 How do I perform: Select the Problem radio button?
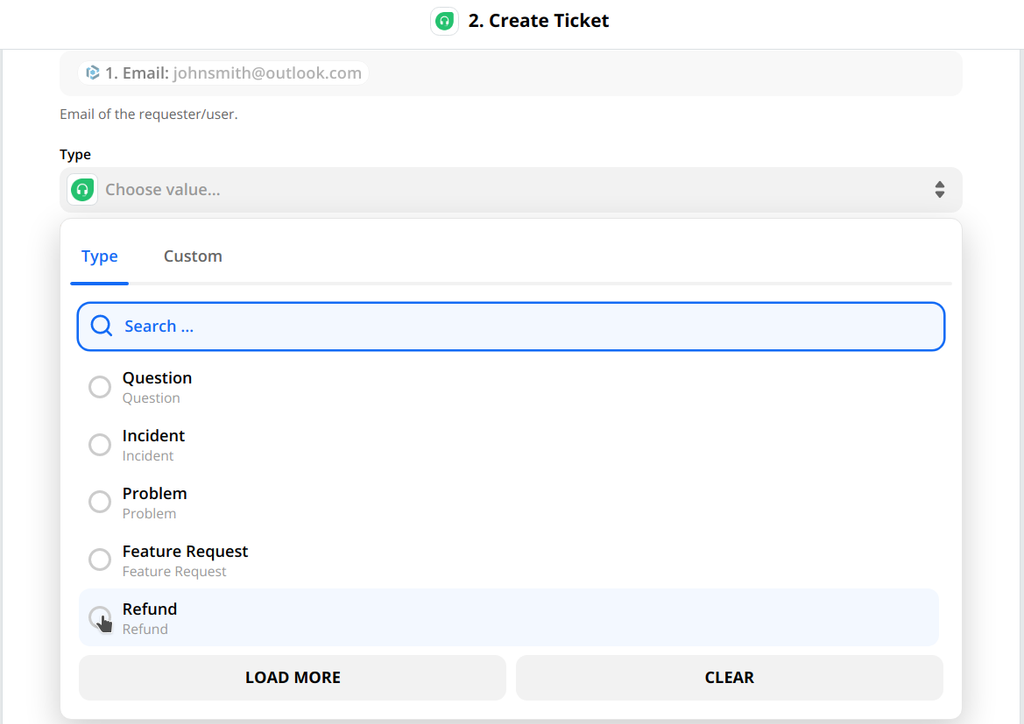(99, 501)
